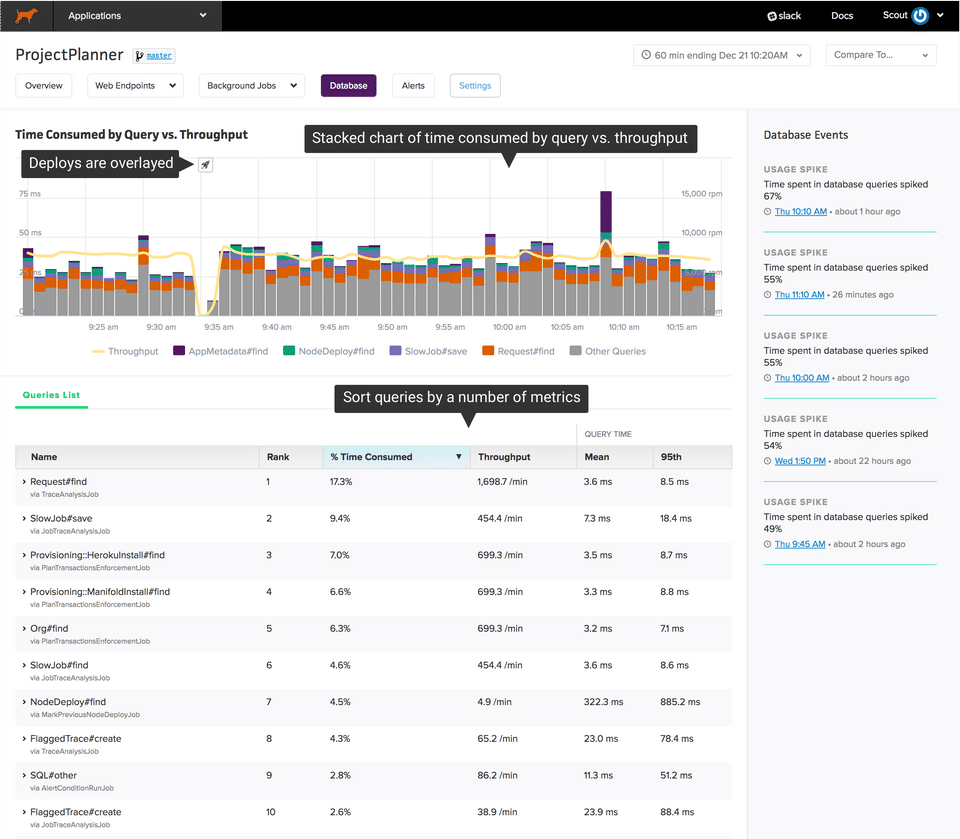The height and width of the screenshot is (839, 960).
Task: Sort the table by Throughput column header
Action: pos(504,457)
